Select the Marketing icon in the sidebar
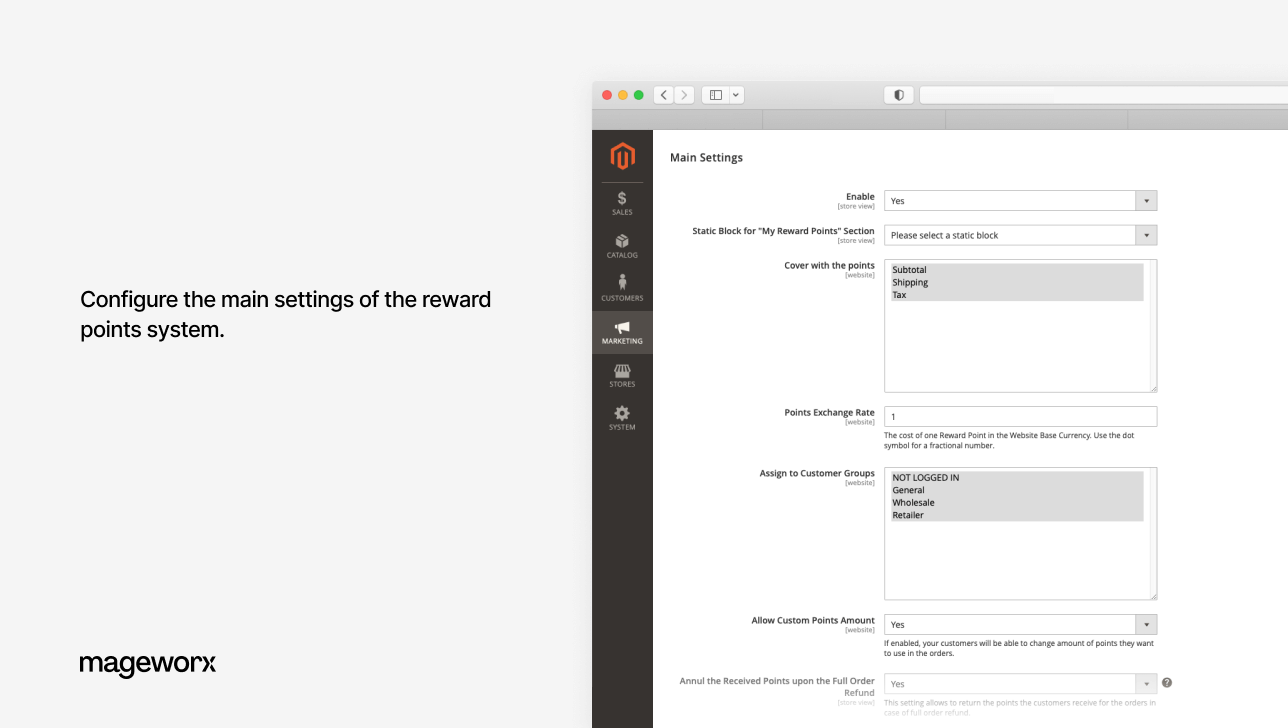The height and width of the screenshot is (728, 1288). [622, 332]
